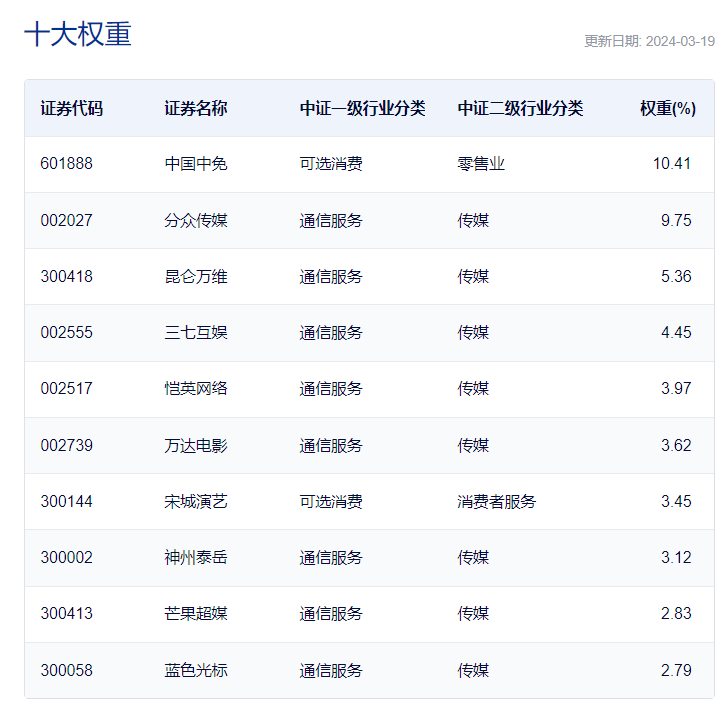Click the 权重(%) column header
The image size is (727, 707).
(668, 108)
